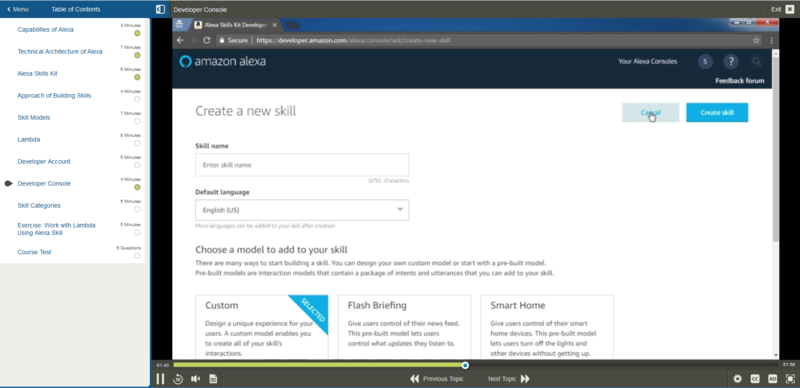
Task: Click the volume speaker icon
Action: click(x=195, y=379)
